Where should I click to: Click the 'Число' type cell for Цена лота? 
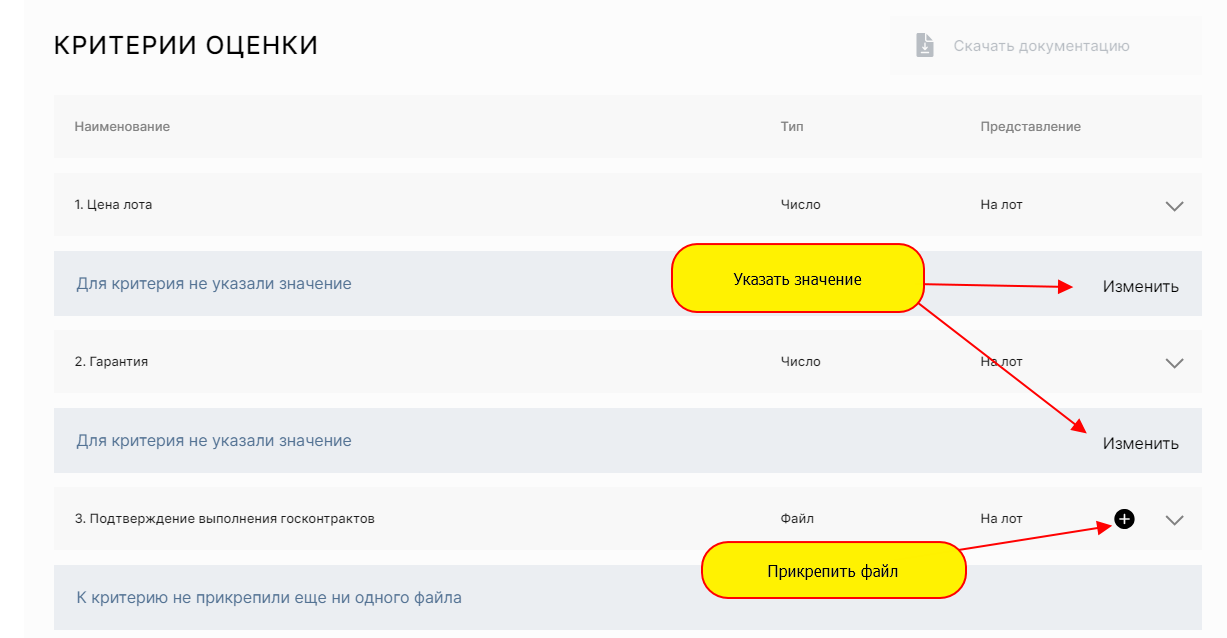pos(800,205)
